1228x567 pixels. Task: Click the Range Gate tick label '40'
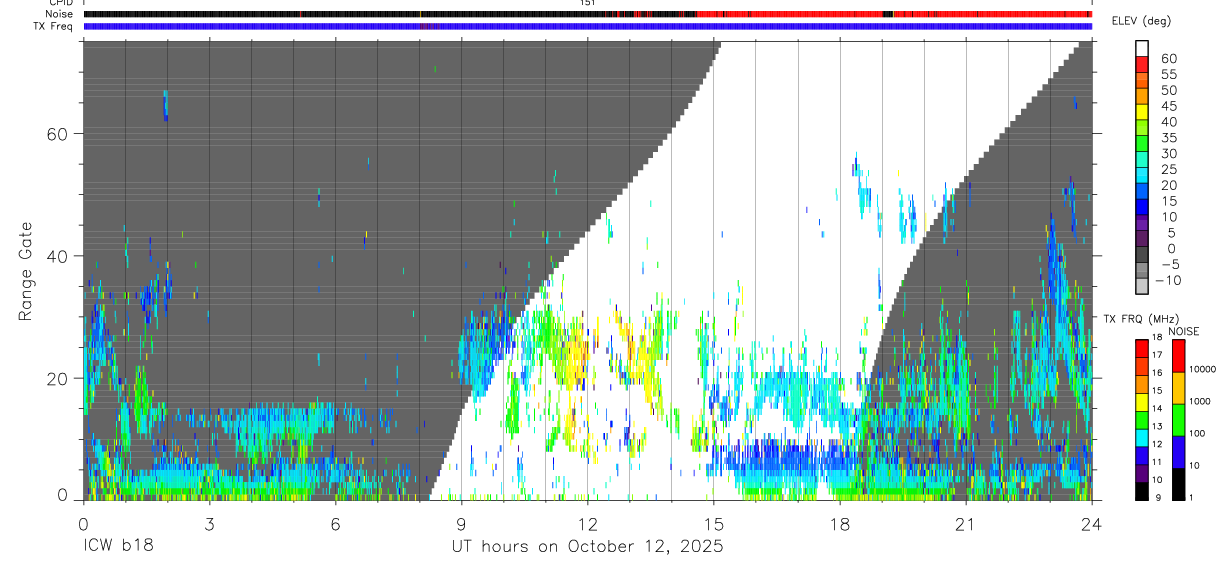(57, 256)
